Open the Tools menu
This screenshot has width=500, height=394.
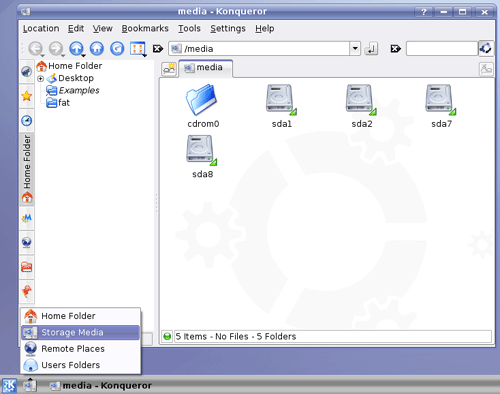(189, 29)
